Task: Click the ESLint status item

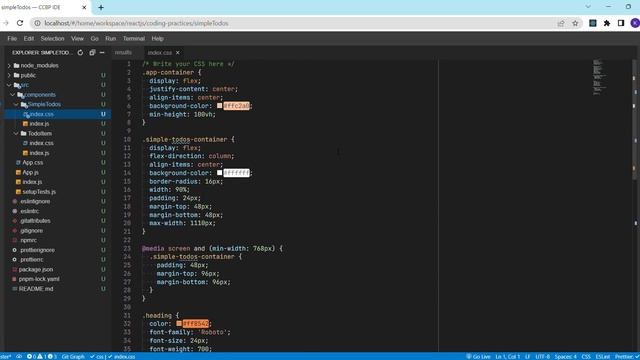Action: pyautogui.click(x=603, y=356)
